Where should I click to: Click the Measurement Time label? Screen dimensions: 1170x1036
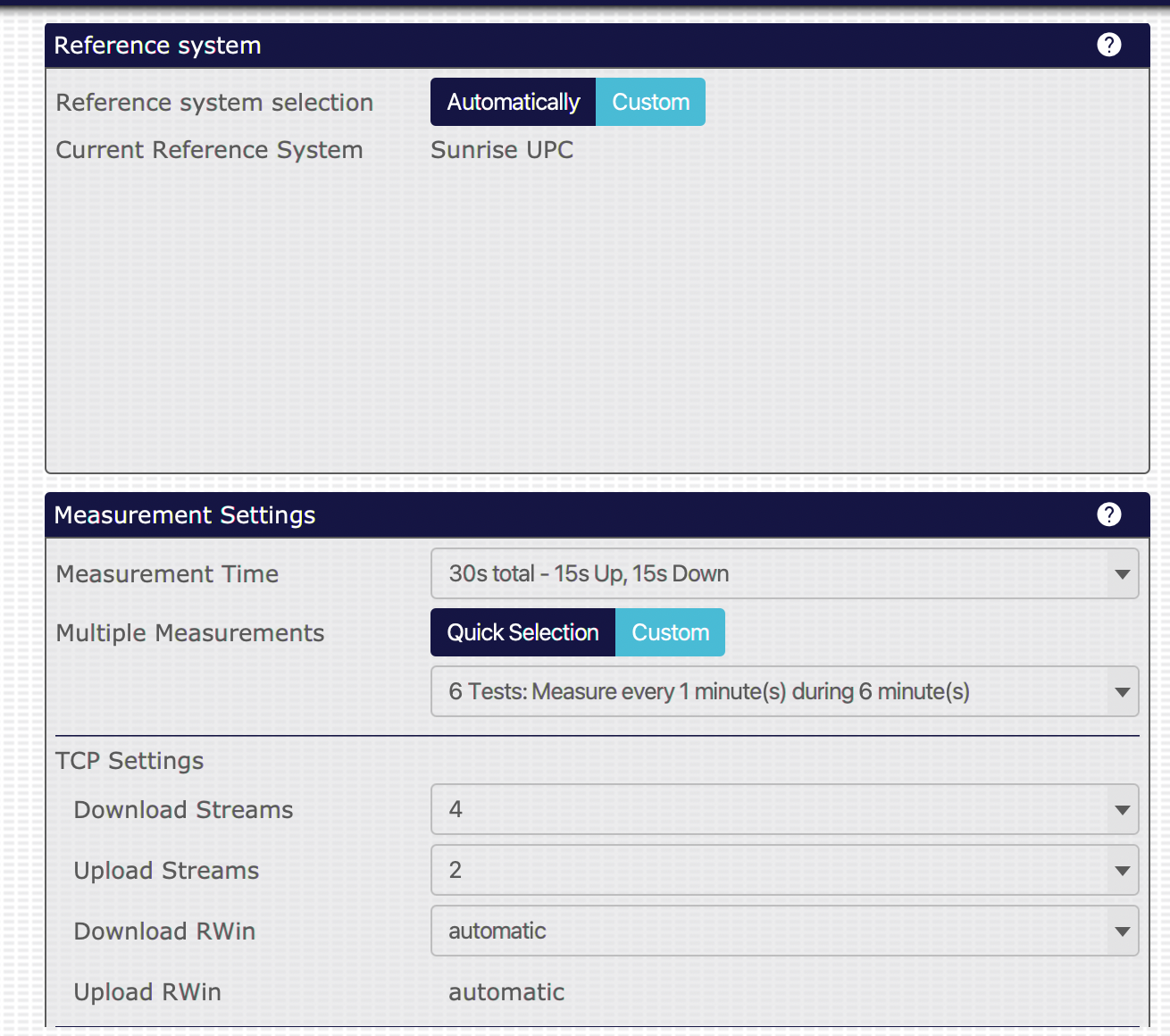[x=167, y=574]
